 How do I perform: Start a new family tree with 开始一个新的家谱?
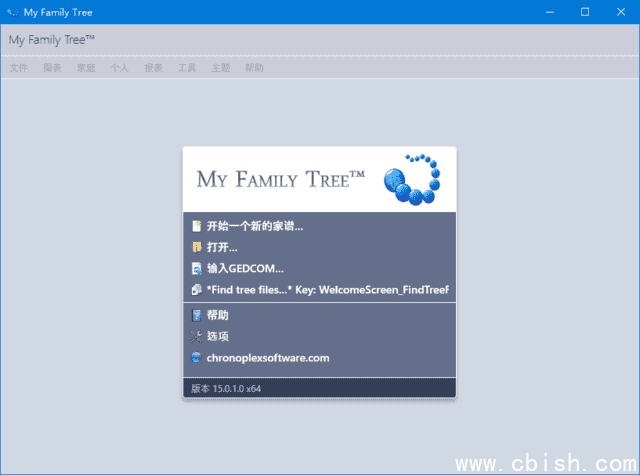(255, 226)
